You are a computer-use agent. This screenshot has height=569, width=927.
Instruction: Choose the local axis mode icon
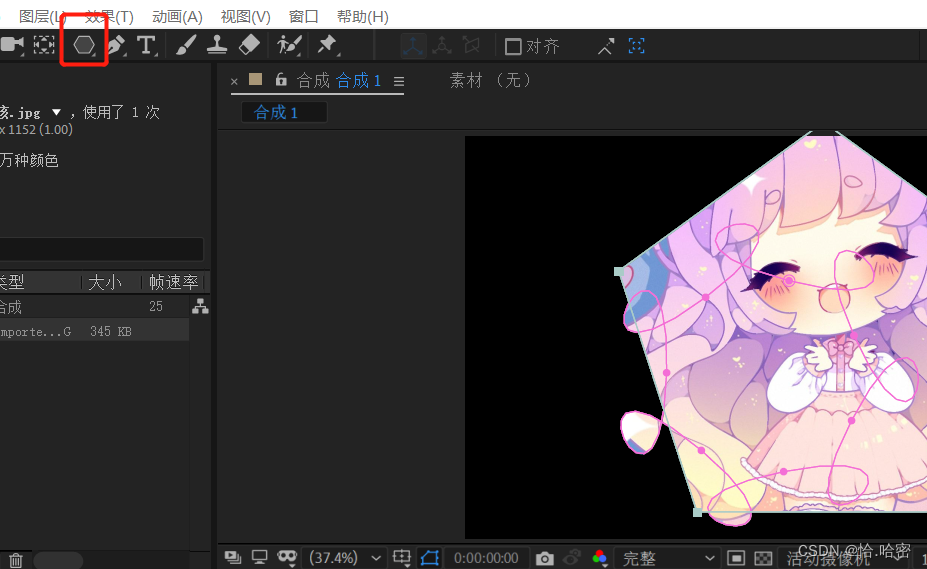tap(413, 46)
